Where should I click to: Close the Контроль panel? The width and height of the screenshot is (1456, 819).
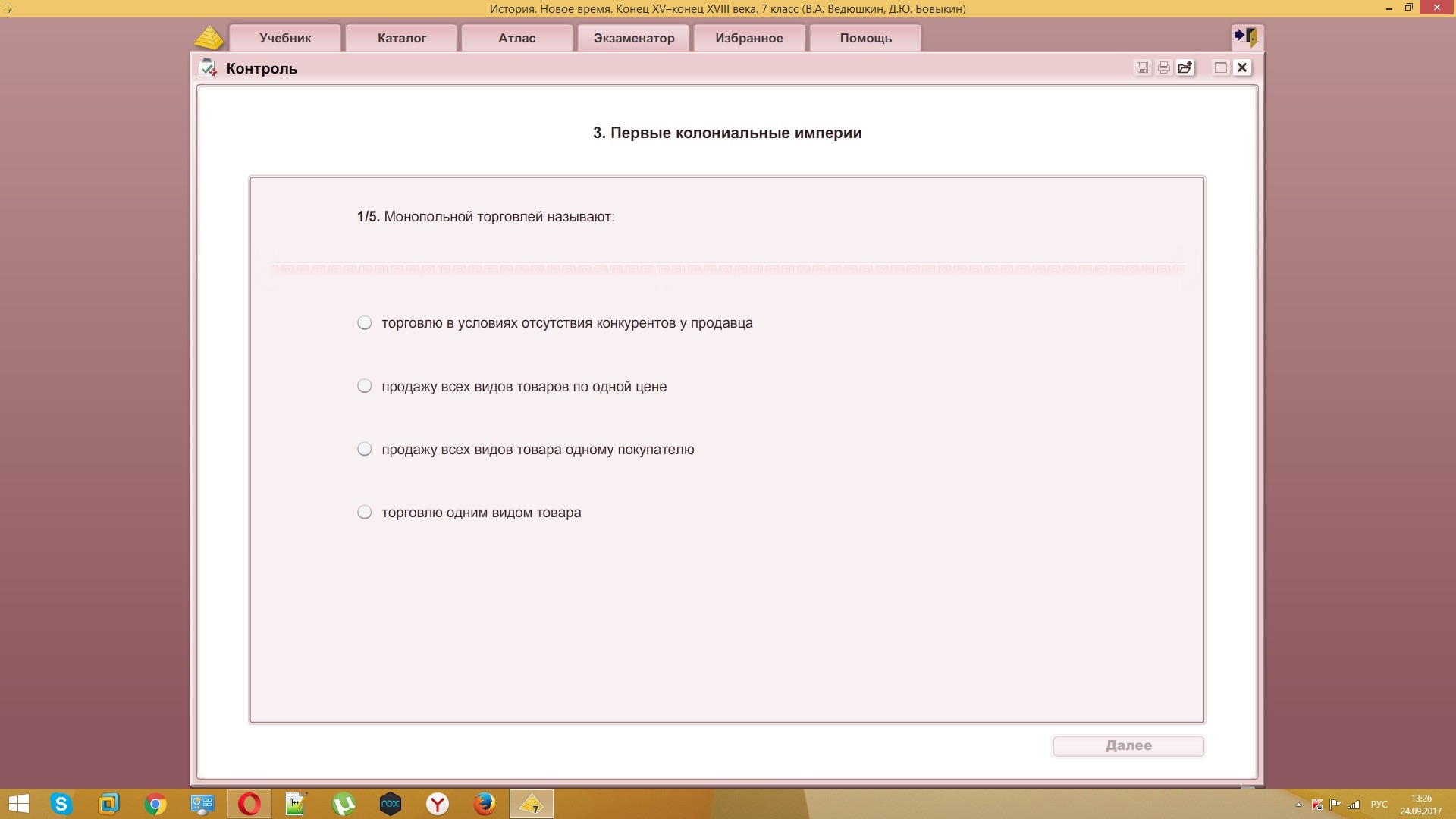coord(1242,67)
